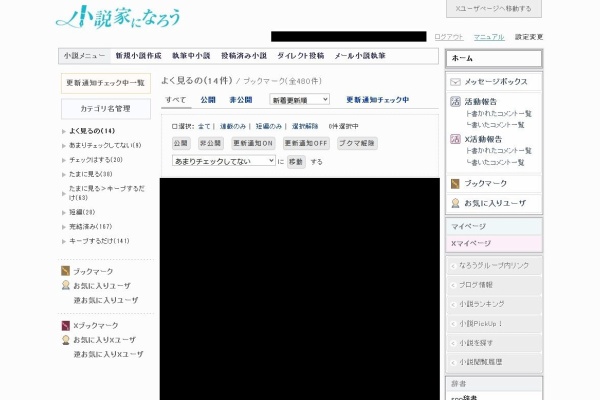This screenshot has height=400, width=600.
Task: Expand the よく見るの(14) category arrow
Action: click(64, 131)
